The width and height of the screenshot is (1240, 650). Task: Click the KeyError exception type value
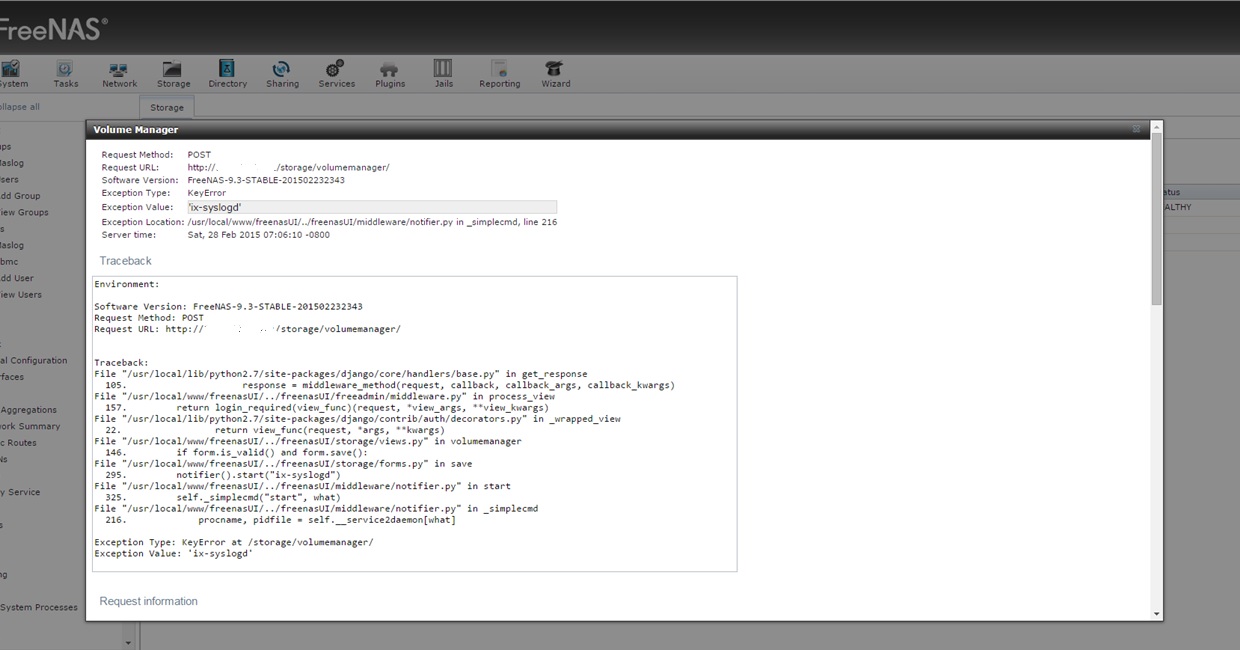pos(207,193)
